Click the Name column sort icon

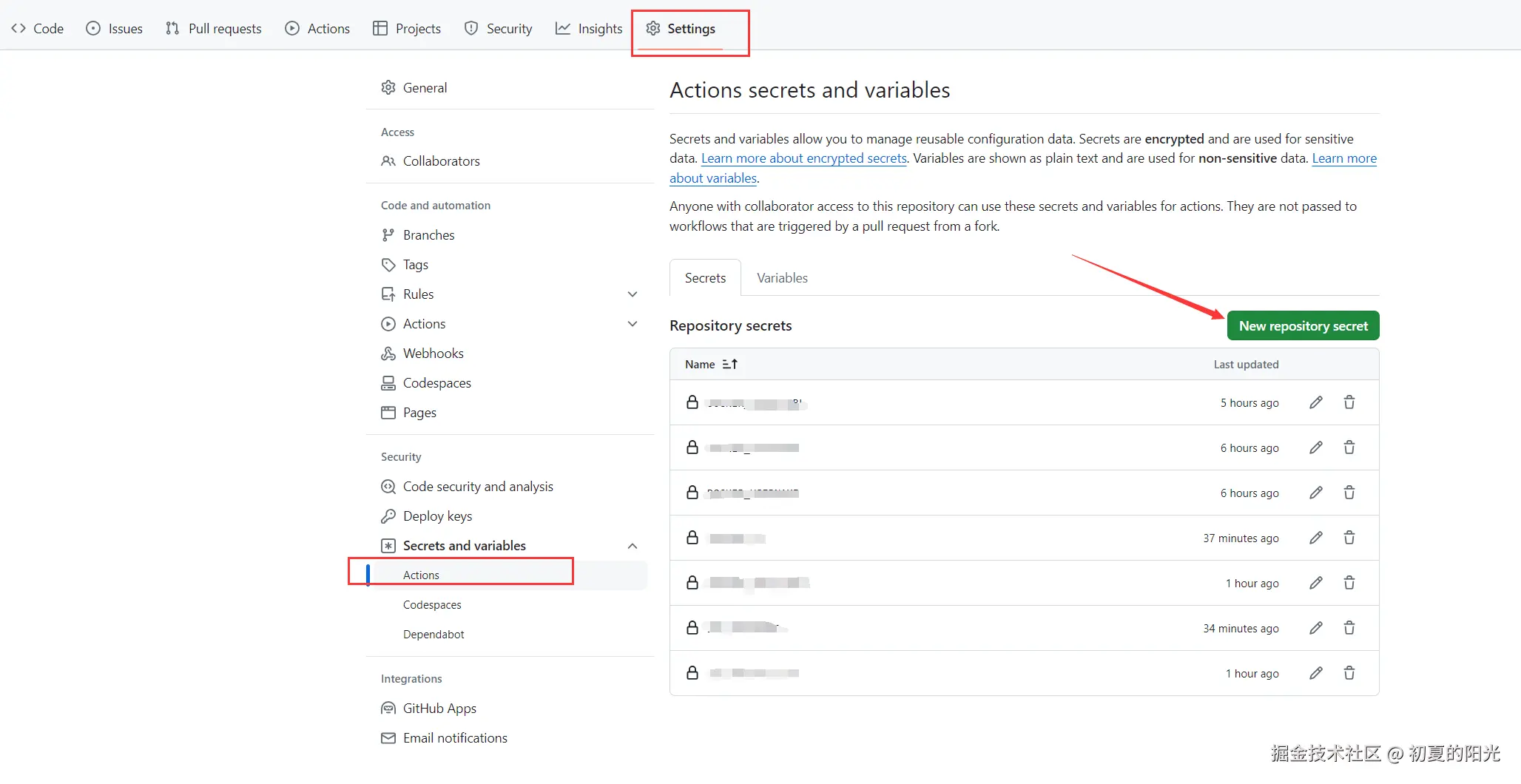[730, 364]
